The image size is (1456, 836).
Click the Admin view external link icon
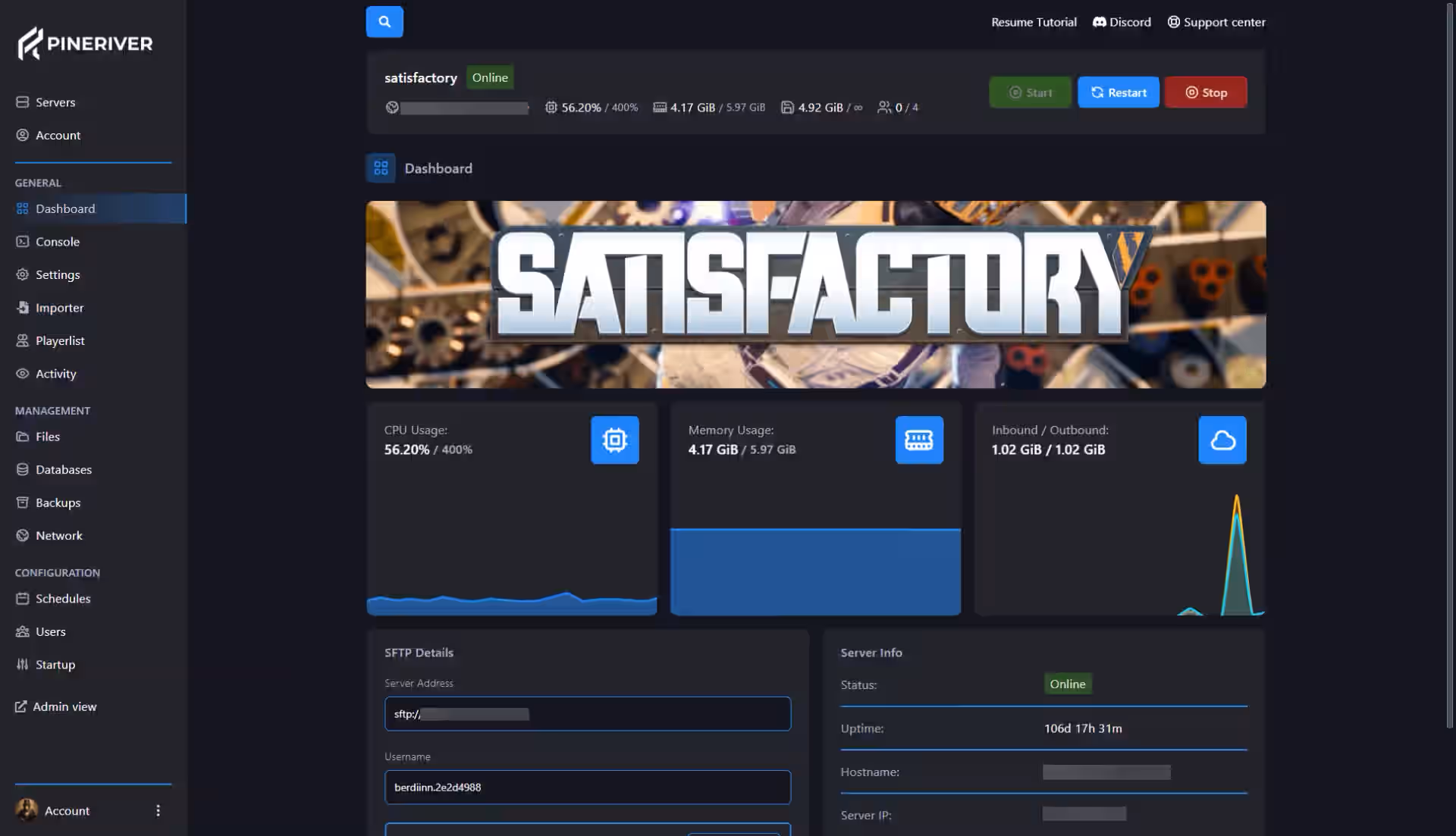tap(21, 706)
